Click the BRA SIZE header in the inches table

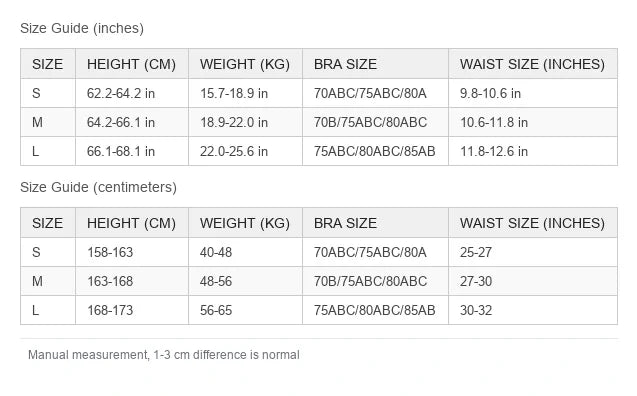point(375,64)
